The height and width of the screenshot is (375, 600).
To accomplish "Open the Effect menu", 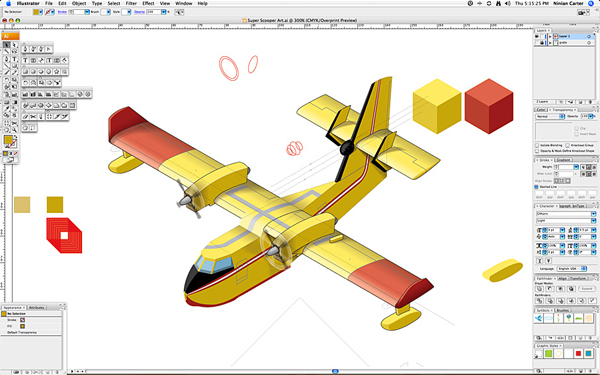I will 148,3.
